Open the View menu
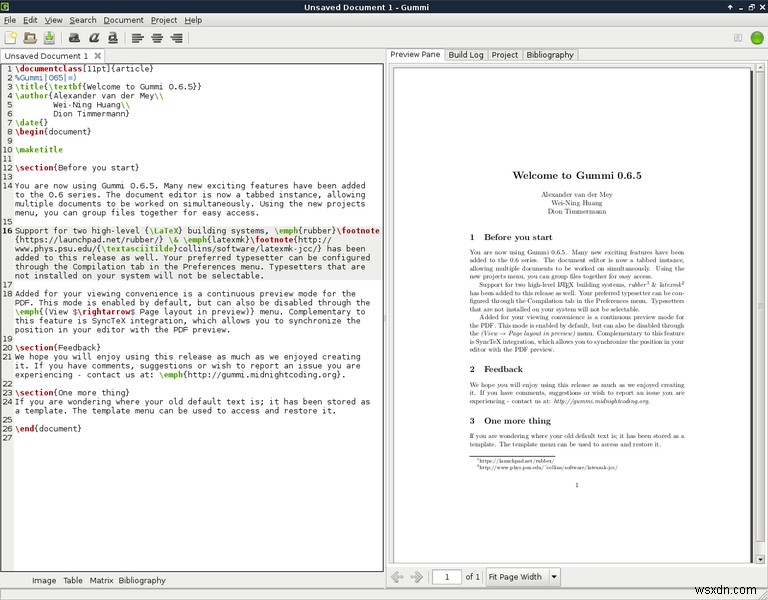The width and height of the screenshot is (768, 600). [53, 20]
